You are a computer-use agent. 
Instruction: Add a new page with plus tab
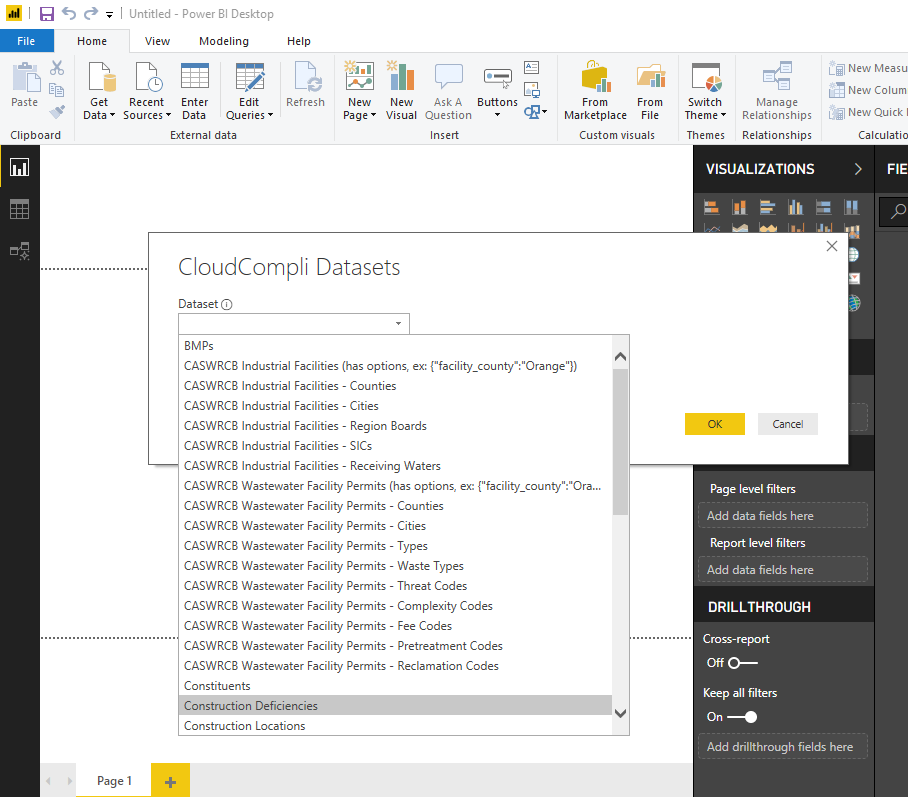coord(170,782)
